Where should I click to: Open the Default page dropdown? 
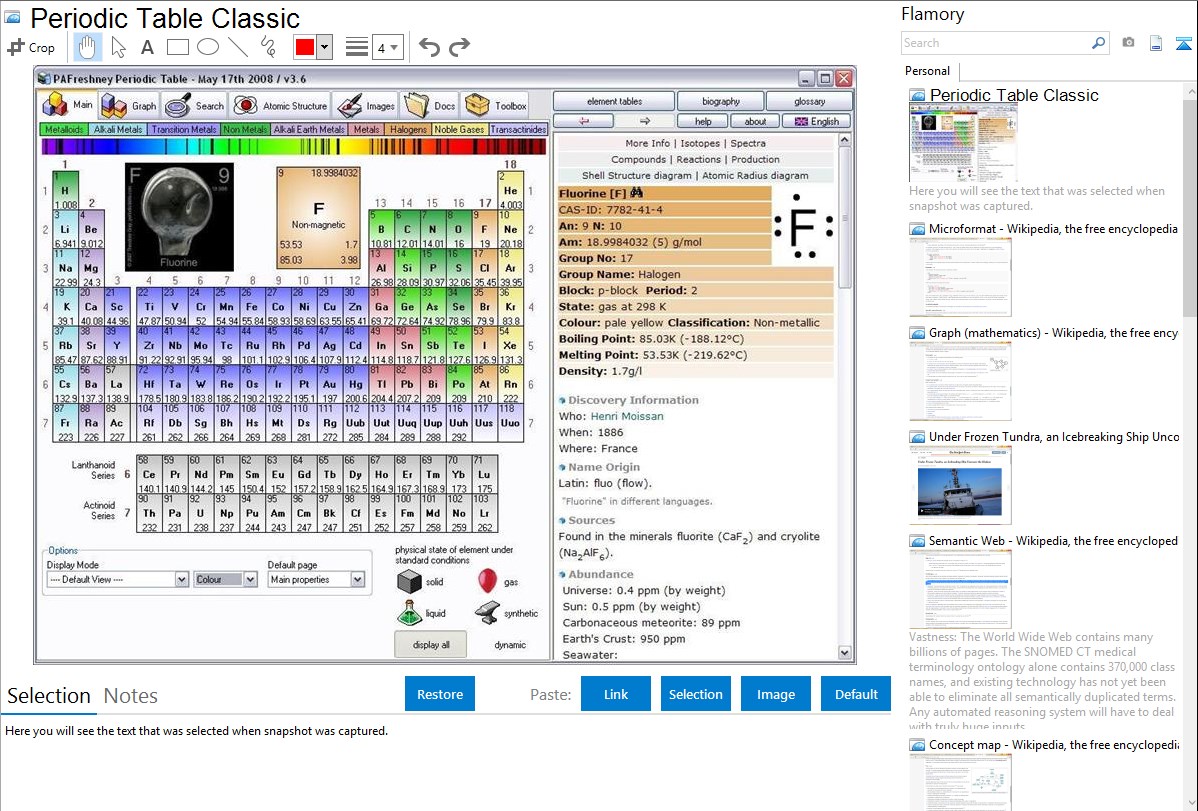316,579
